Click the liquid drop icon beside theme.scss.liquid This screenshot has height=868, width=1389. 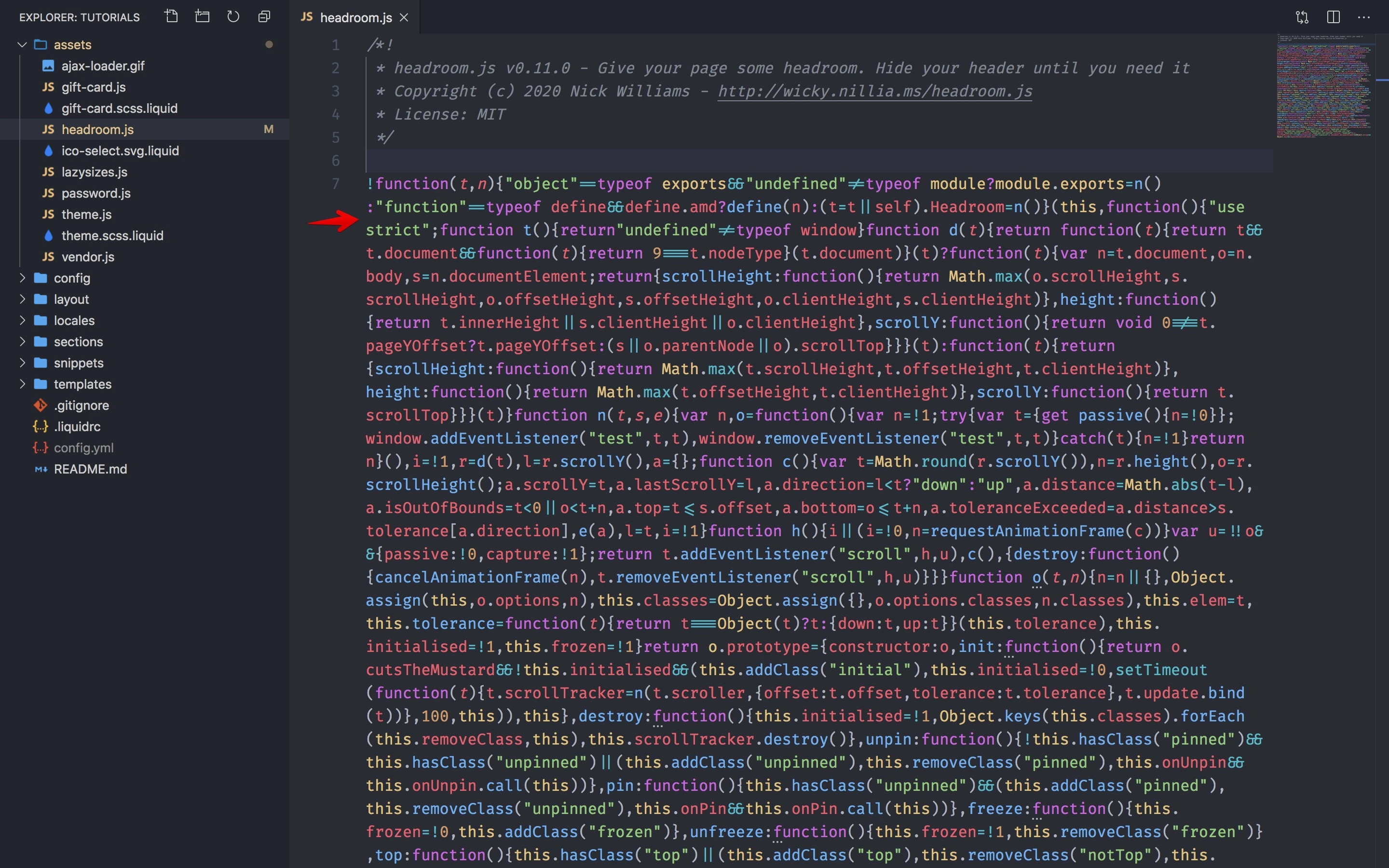pyautogui.click(x=48, y=236)
